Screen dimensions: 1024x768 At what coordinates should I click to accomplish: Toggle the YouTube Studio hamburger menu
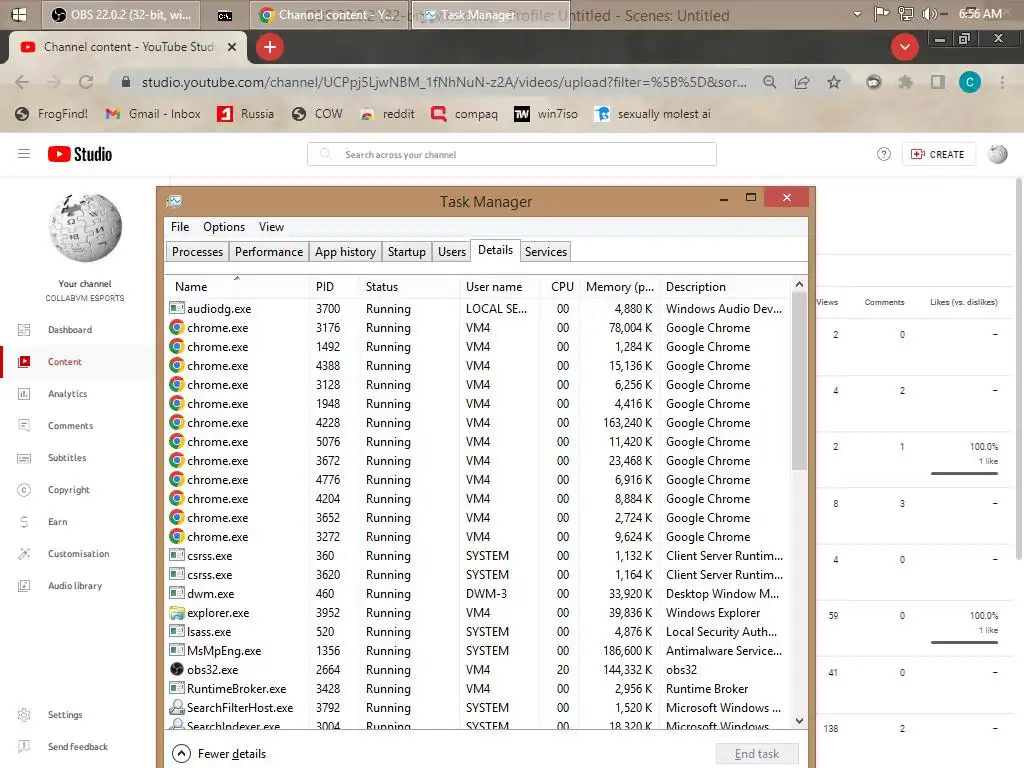(24, 154)
